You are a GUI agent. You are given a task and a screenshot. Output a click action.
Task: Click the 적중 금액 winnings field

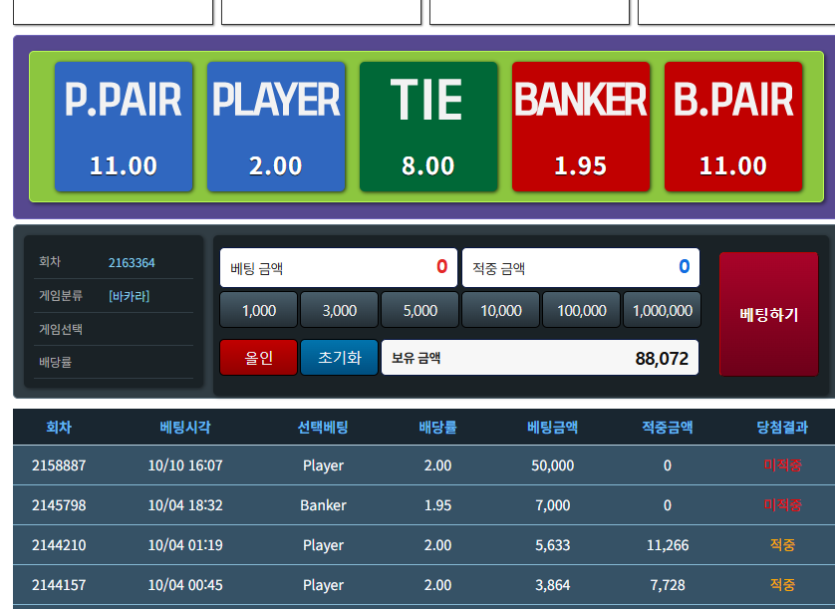580,267
